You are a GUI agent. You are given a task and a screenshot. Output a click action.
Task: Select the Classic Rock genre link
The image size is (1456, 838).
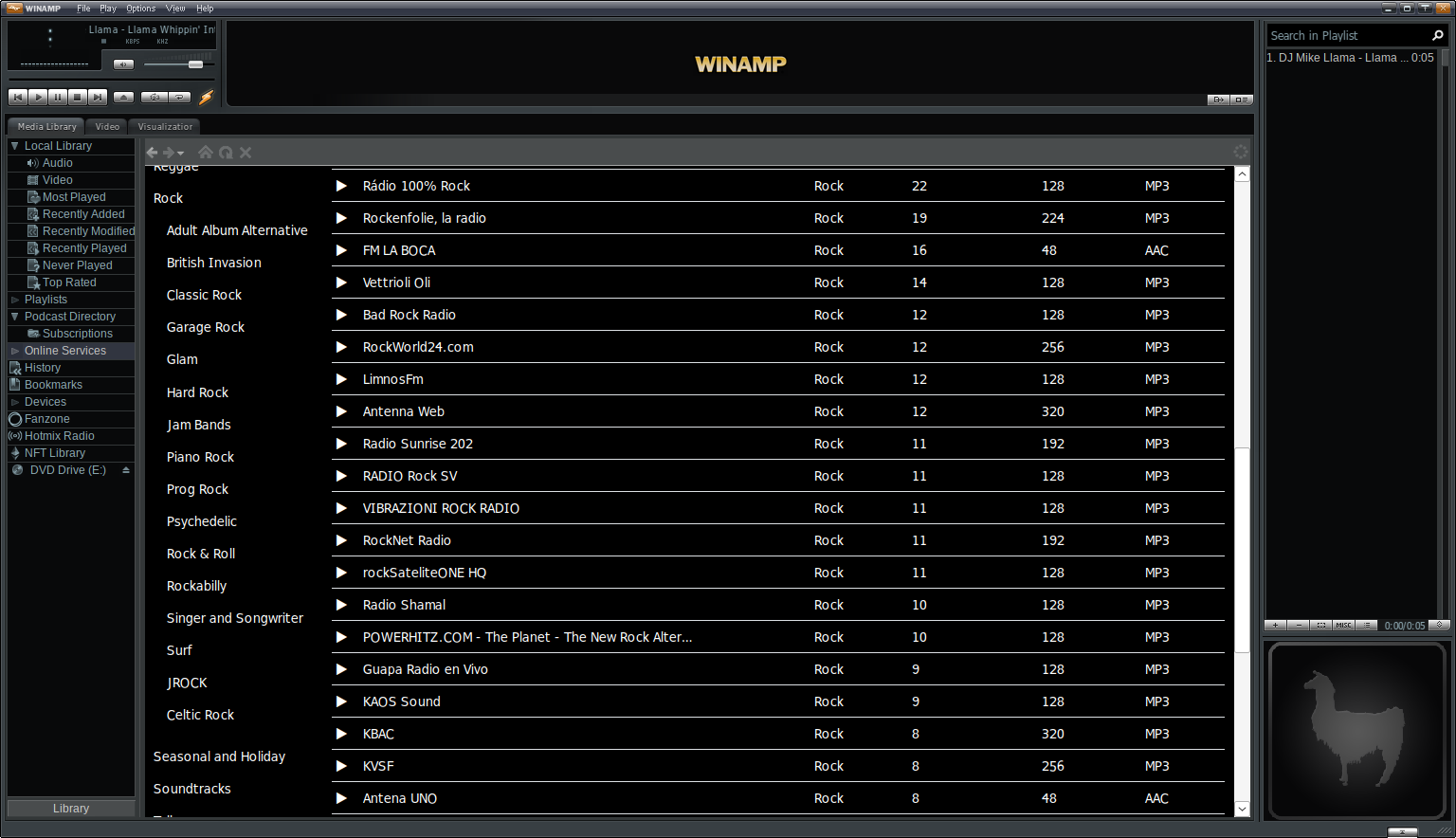tap(204, 295)
